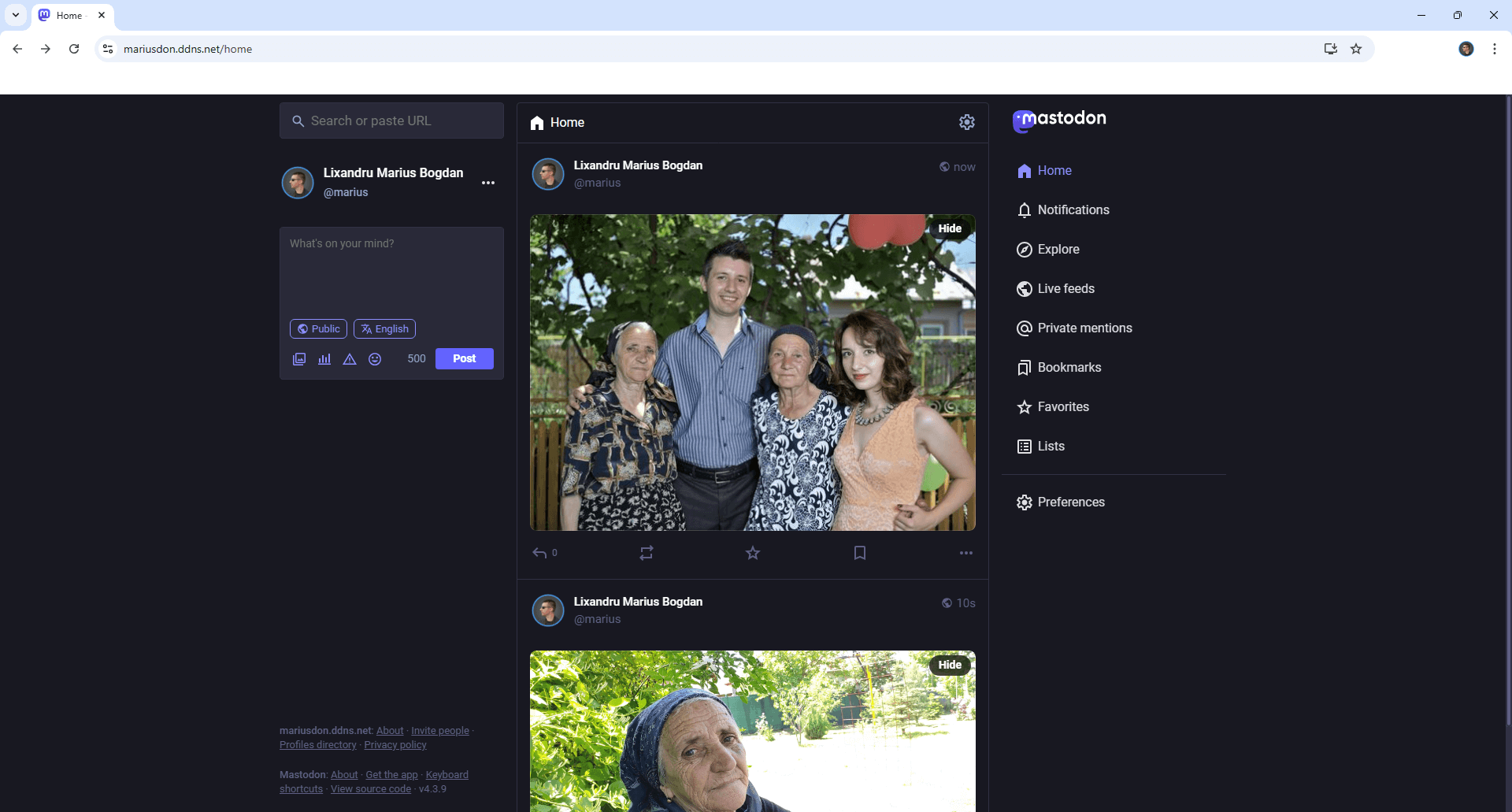This screenshot has width=1512, height=812.
Task: Open Explore page
Action: [1048, 250]
